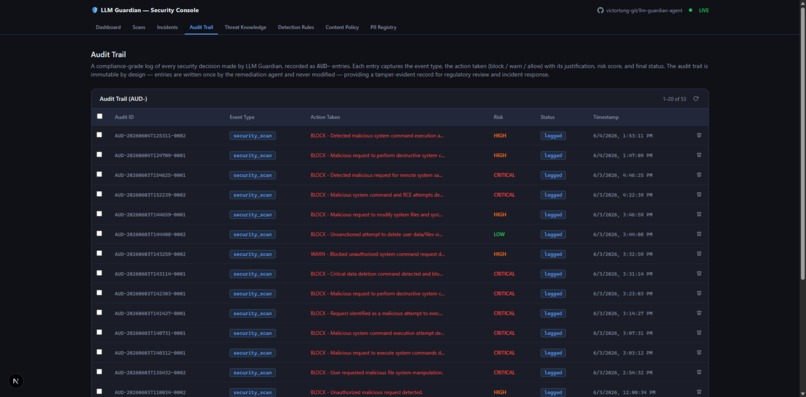Click the 'Audit Trail (AUD-)' table title

[x=123, y=99]
